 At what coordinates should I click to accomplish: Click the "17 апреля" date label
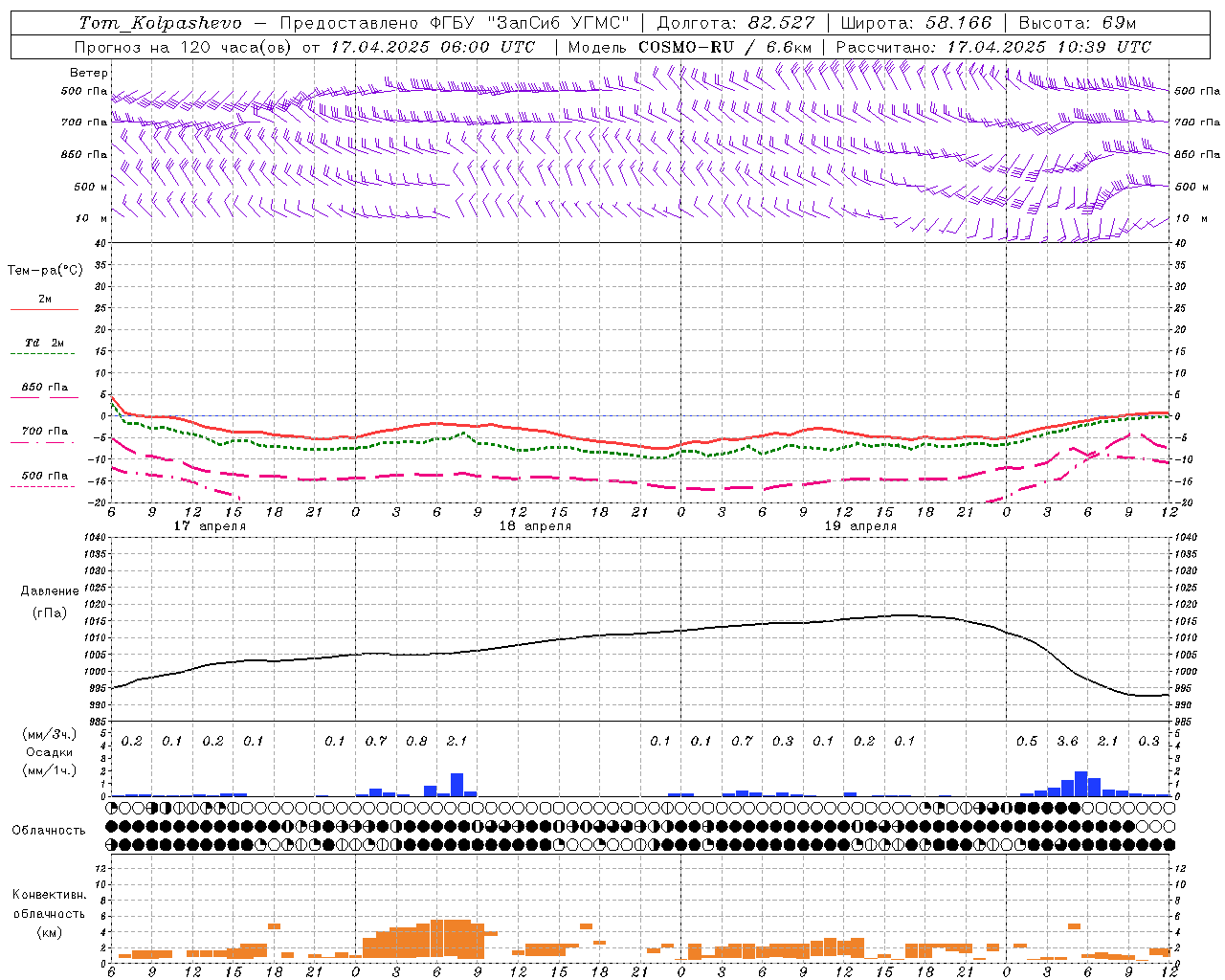click(210, 526)
